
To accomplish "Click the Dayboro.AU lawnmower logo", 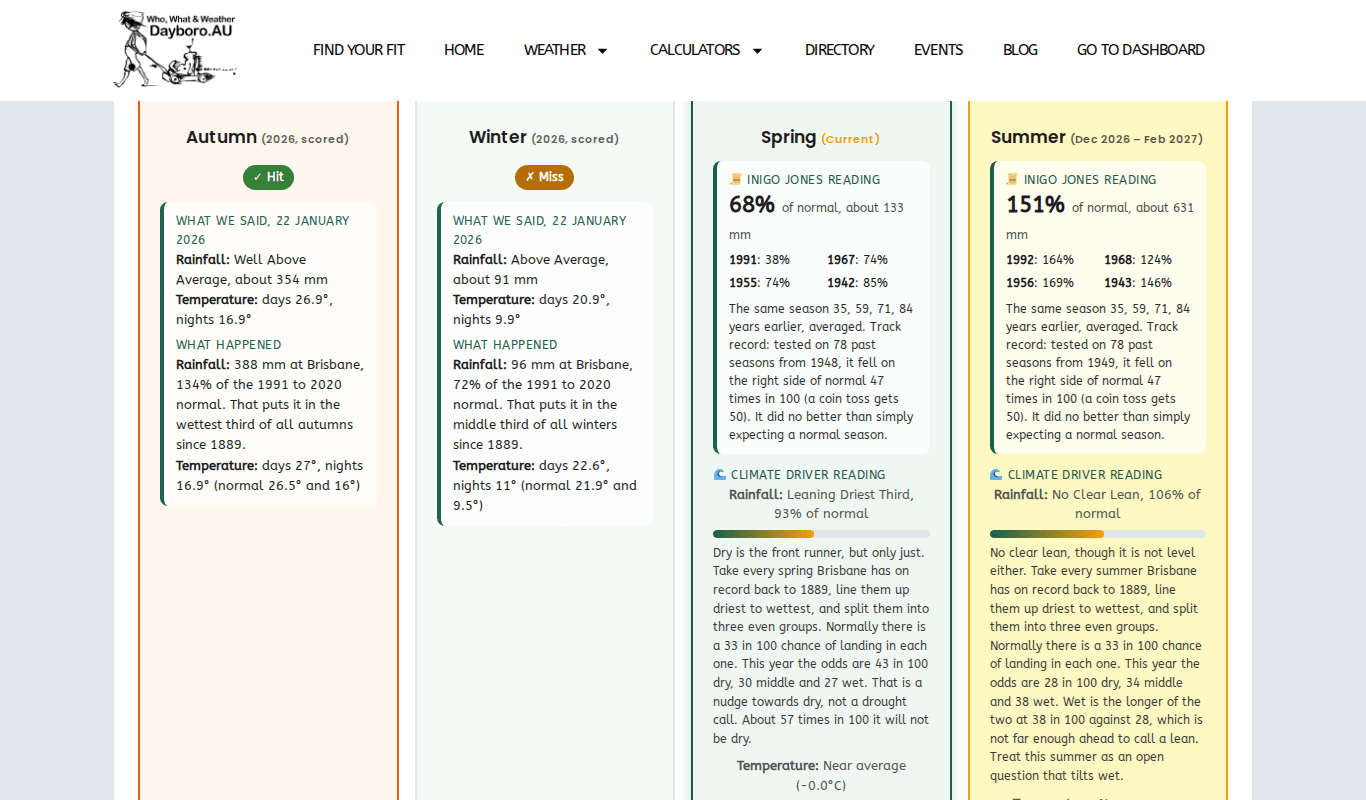I will 176,49.
